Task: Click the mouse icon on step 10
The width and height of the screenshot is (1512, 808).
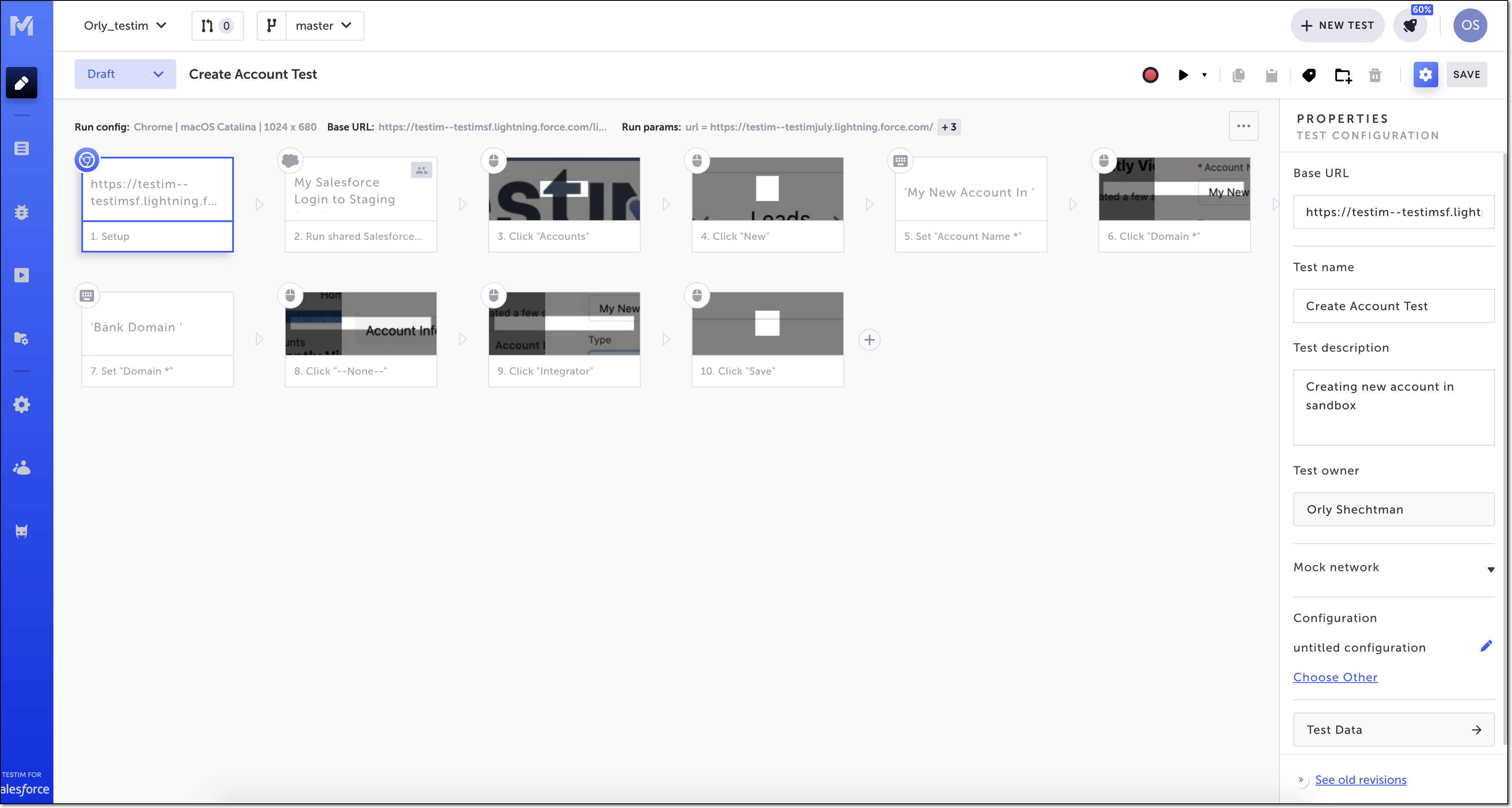Action: tap(697, 295)
